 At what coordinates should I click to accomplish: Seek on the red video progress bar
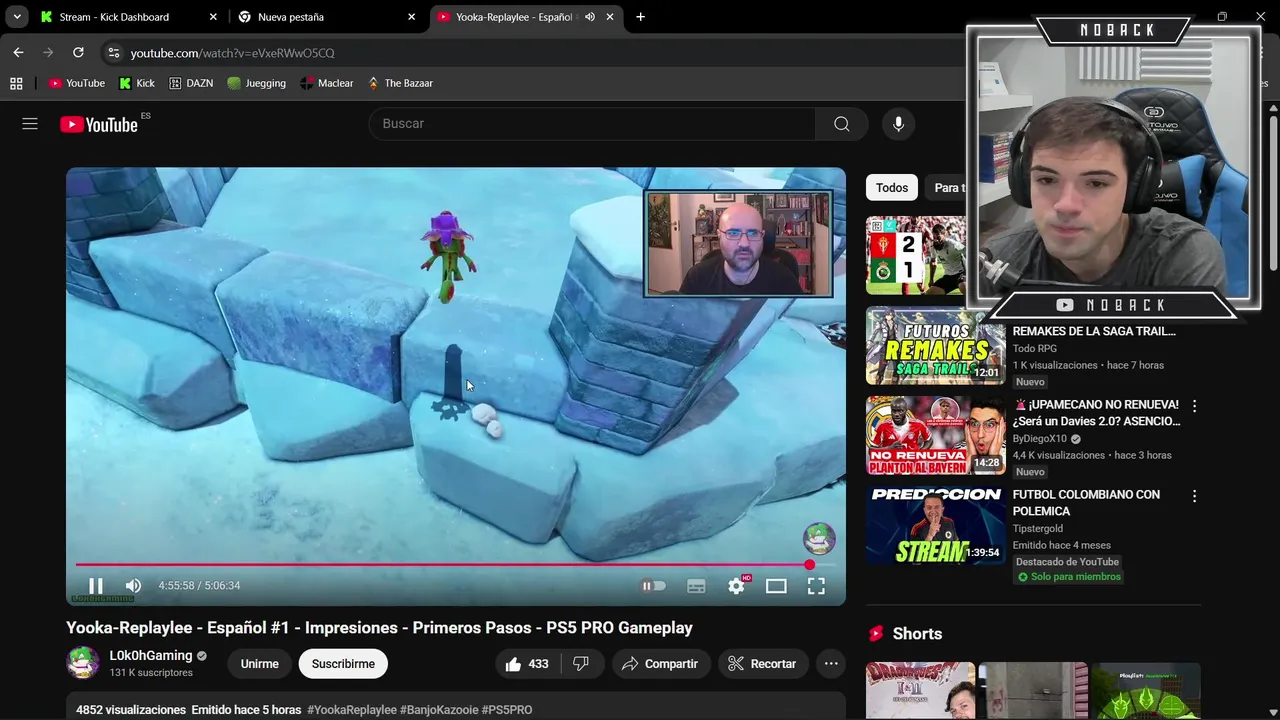(x=455, y=565)
